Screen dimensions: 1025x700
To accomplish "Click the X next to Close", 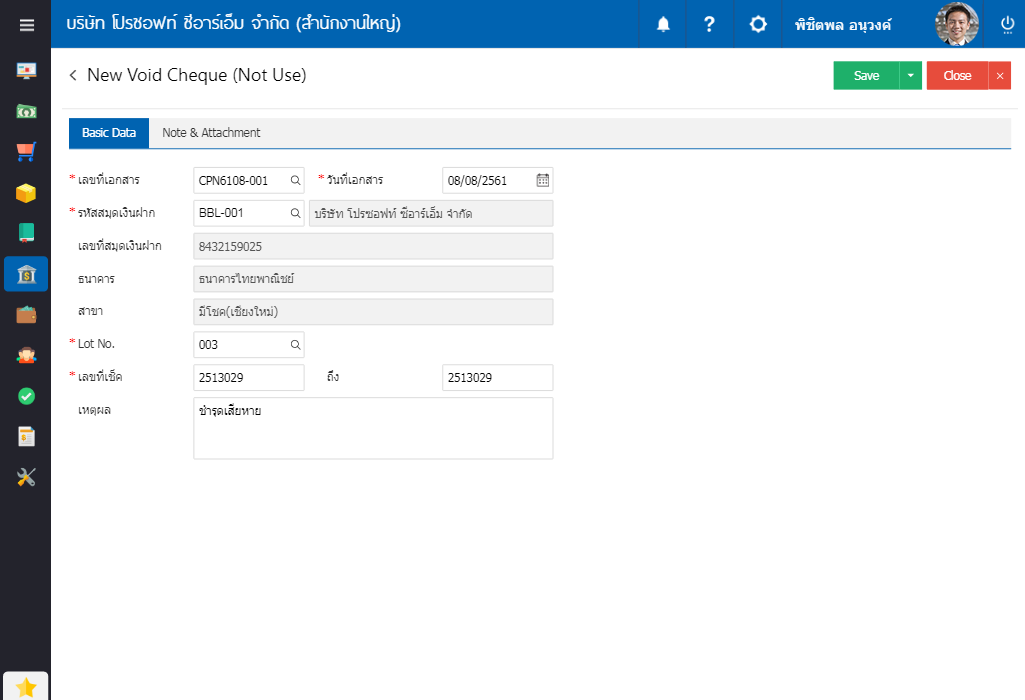I will (x=1000, y=76).
